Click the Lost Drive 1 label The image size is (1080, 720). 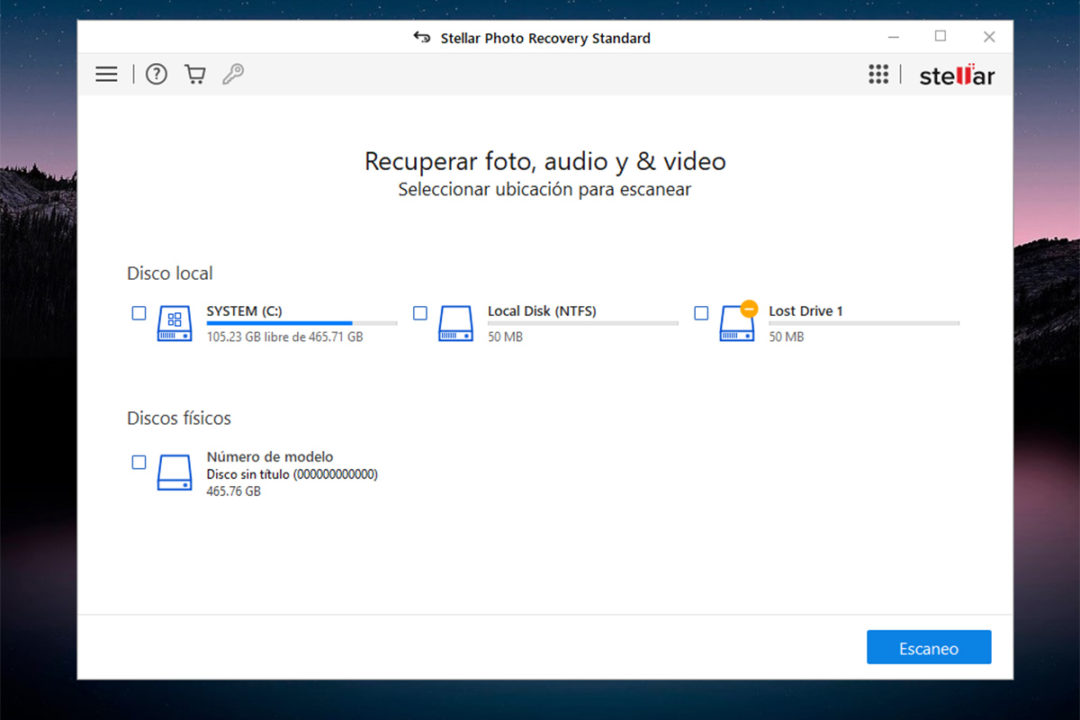click(805, 311)
